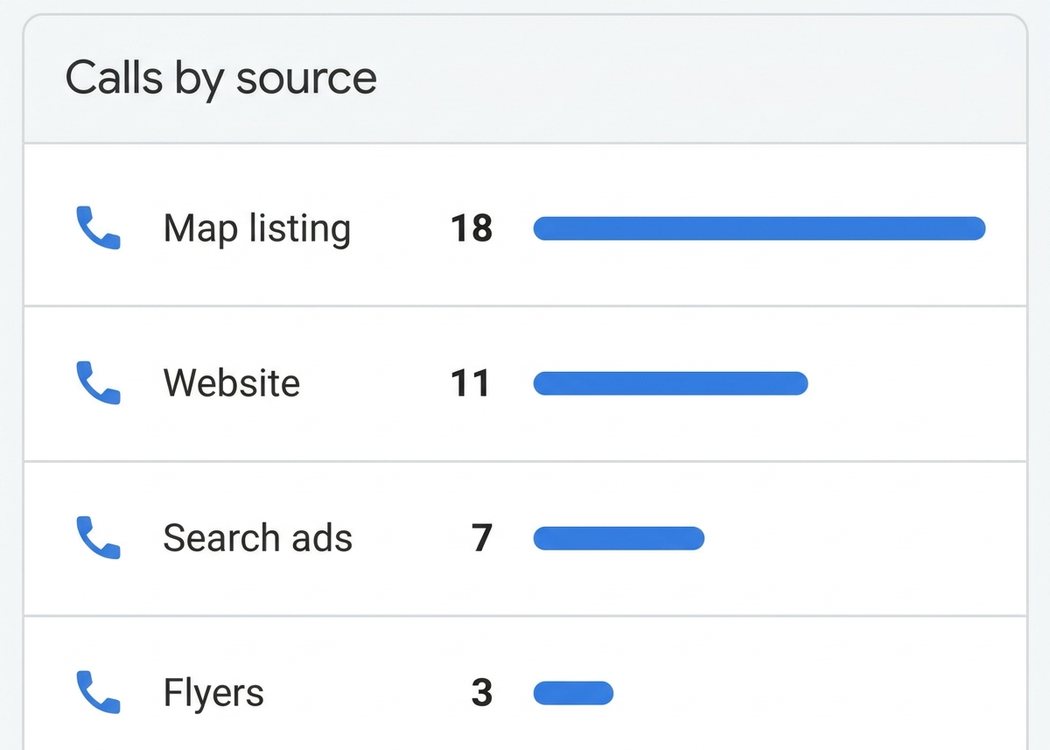Click the blue bar for Website calls
The height and width of the screenshot is (750, 1050).
(670, 383)
